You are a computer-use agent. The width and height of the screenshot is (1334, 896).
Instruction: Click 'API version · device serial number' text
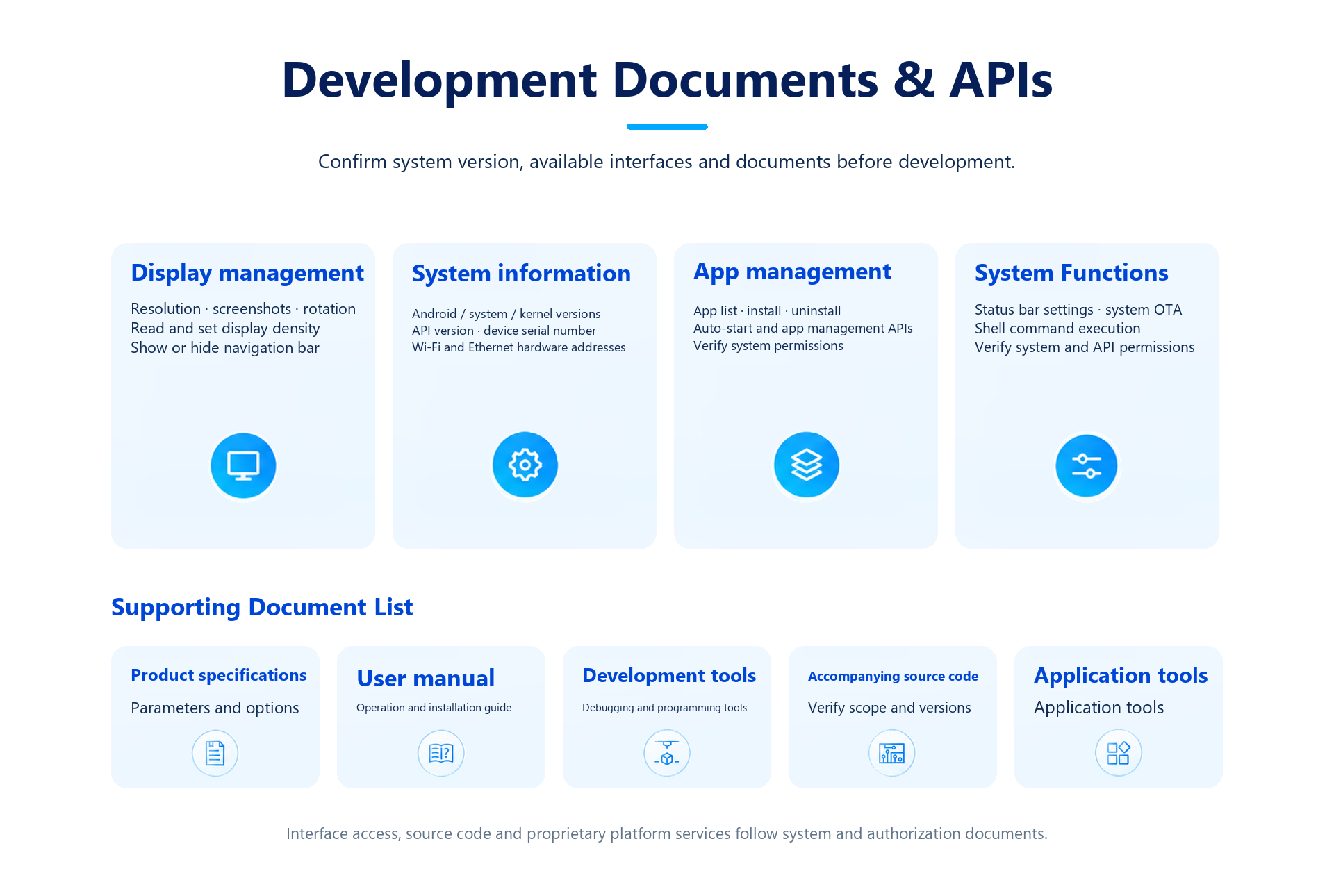(504, 331)
